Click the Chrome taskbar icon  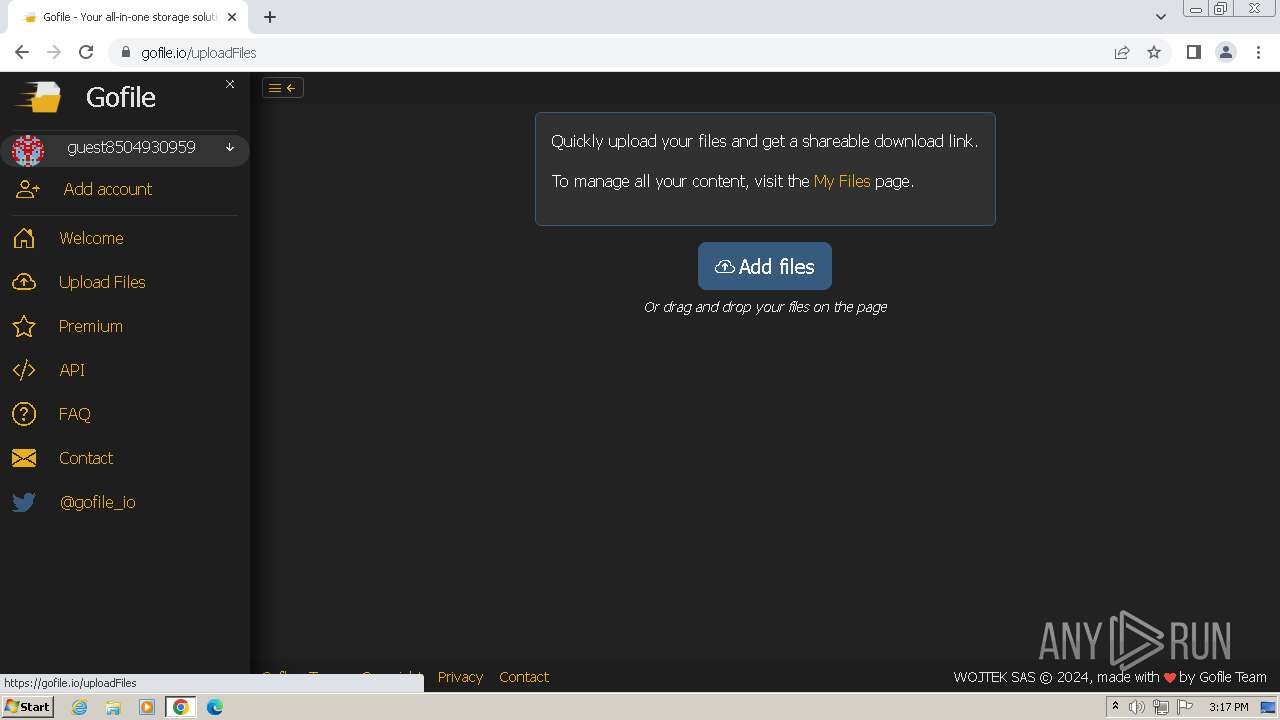(181, 707)
